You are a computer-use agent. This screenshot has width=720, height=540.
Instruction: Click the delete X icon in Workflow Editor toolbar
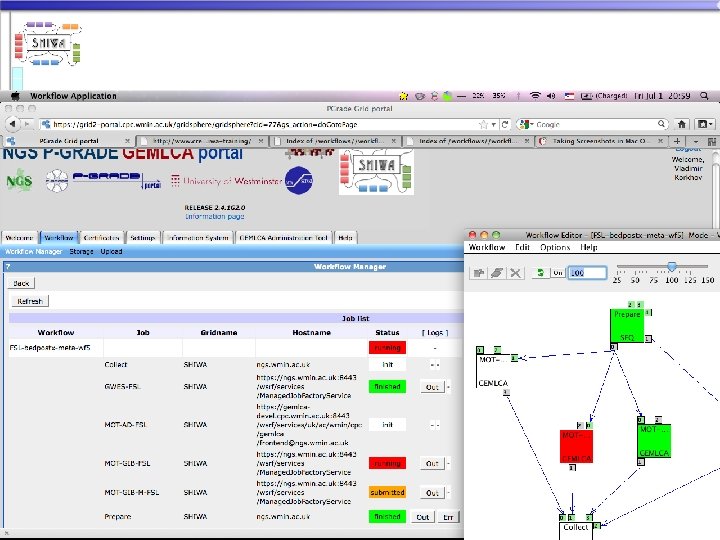point(515,273)
